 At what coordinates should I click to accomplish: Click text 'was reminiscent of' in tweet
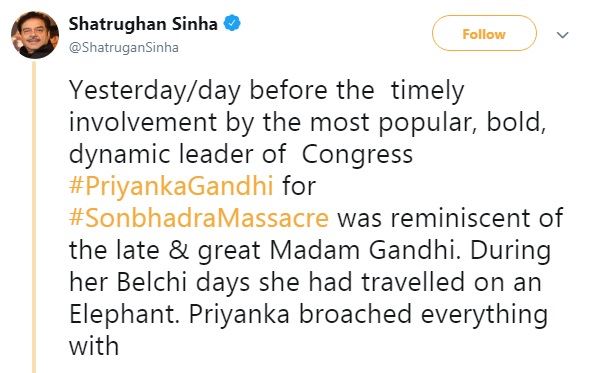pyautogui.click(x=450, y=218)
